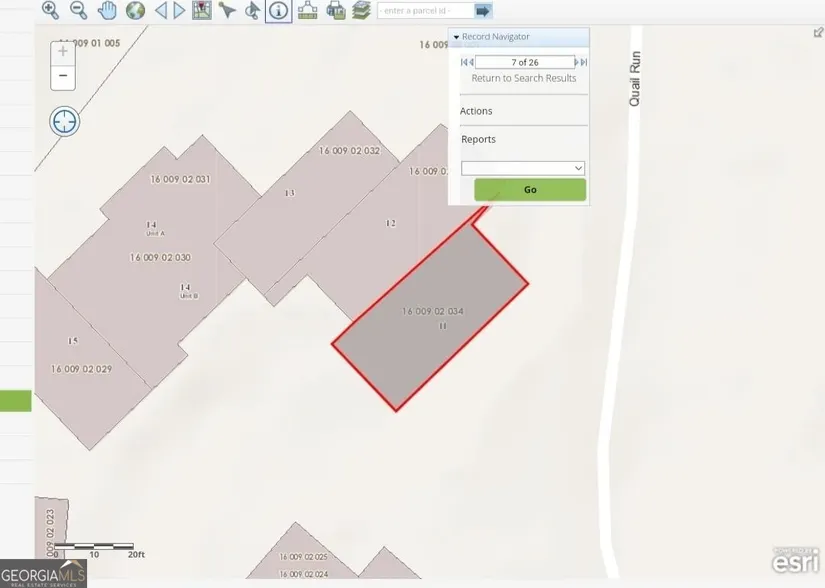825x588 pixels.
Task: Select the zoom out magnifier tool
Action: 78,10
